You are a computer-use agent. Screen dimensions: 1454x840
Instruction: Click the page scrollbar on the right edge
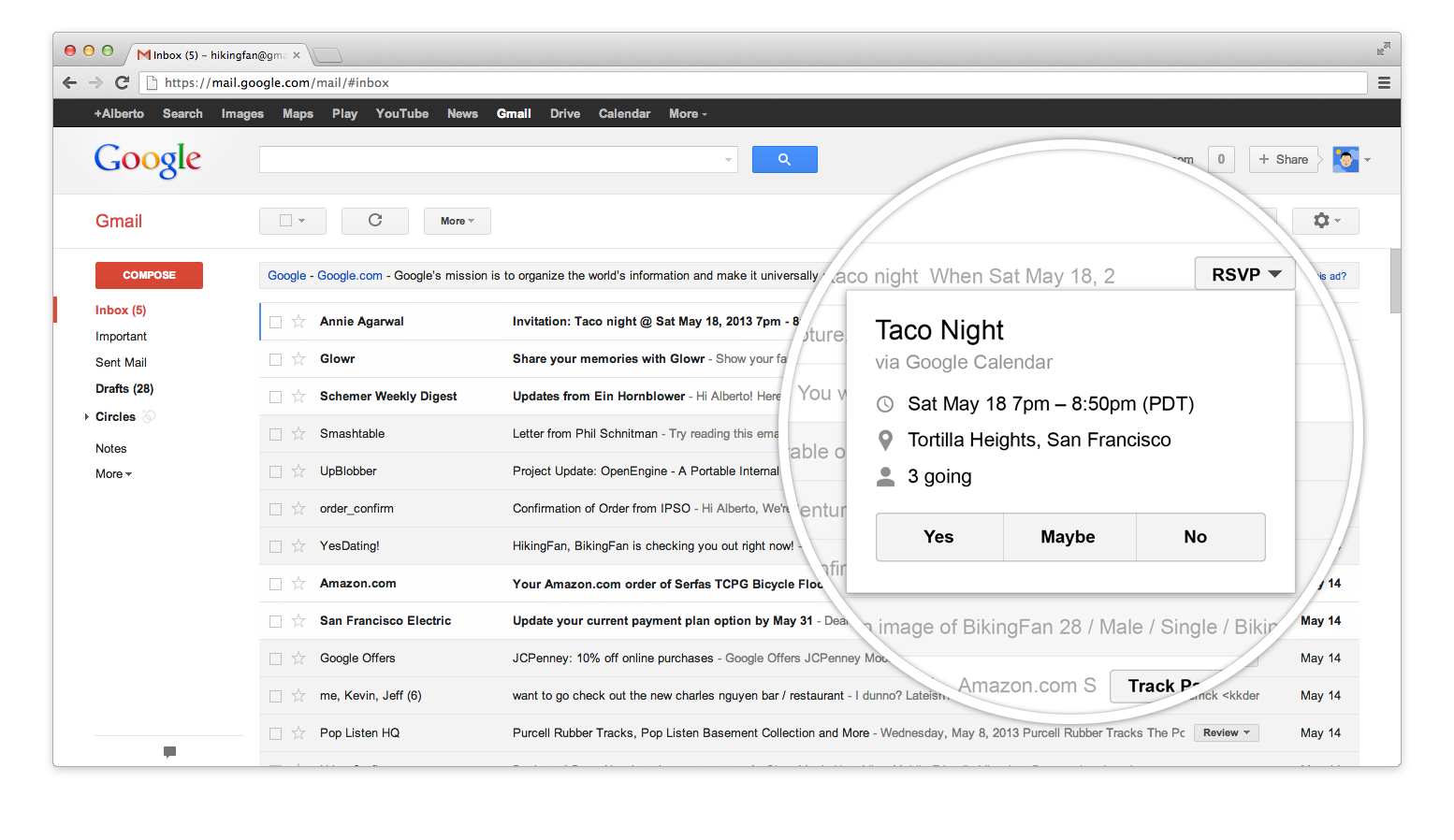[1395, 282]
